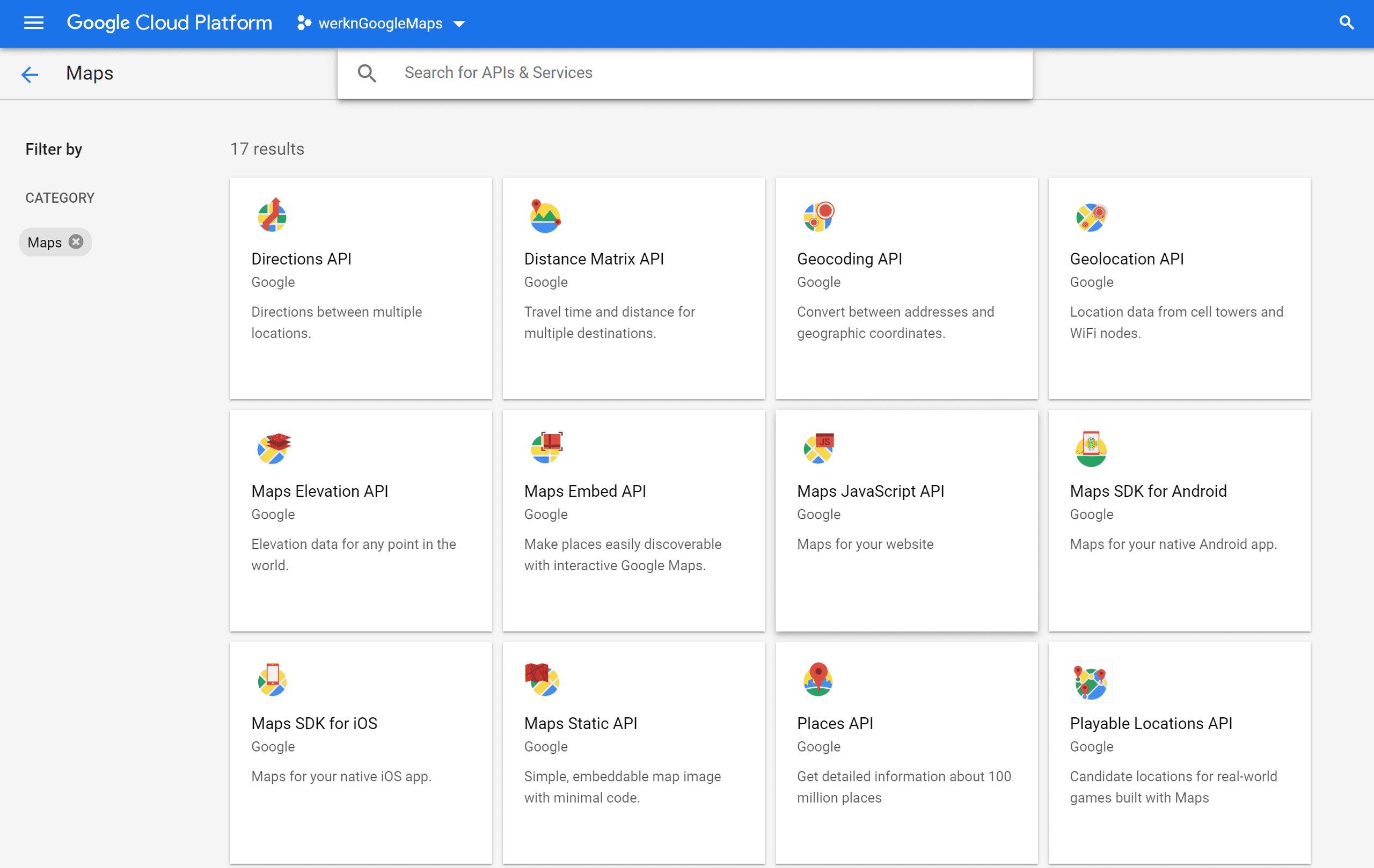1374x868 pixels.
Task: Click the Search for APIs & Services field
Action: click(x=685, y=73)
